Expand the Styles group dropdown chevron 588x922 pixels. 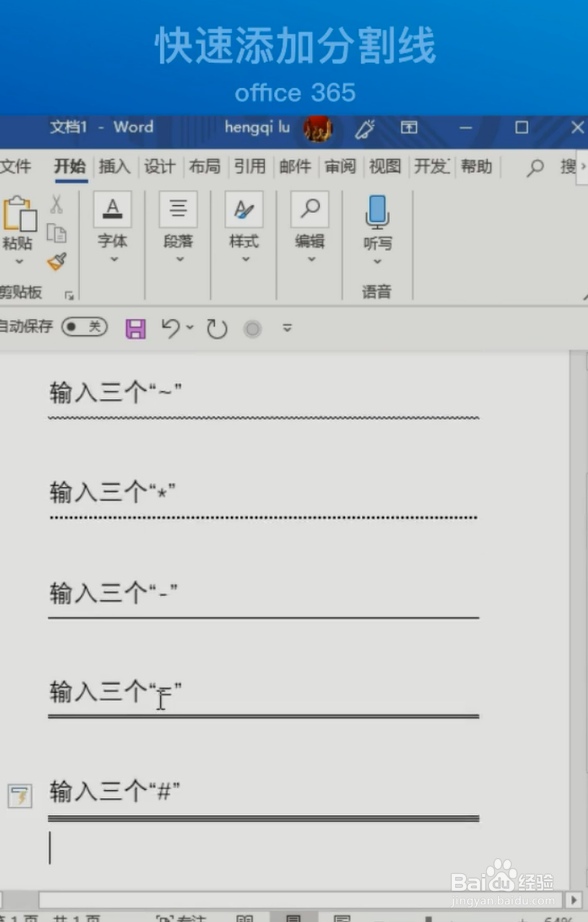[x=246, y=259]
